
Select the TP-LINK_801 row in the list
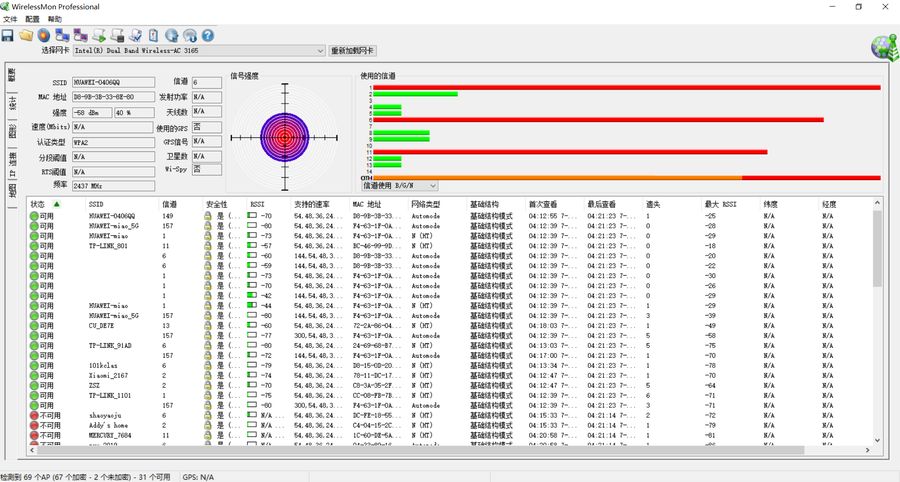[x=451, y=246]
